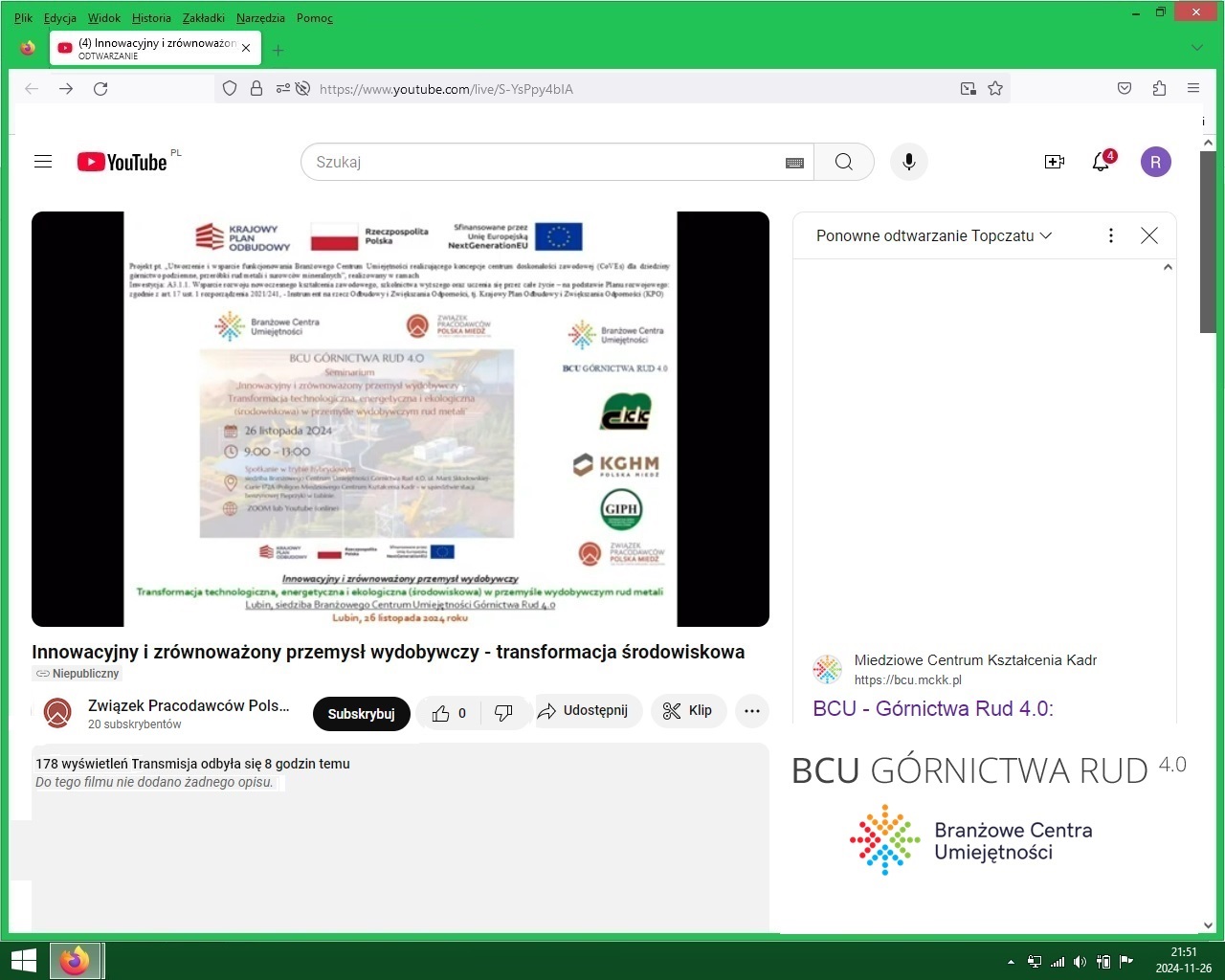Open the volume speaker tray icon
This screenshot has height=980, width=1225.
pyautogui.click(x=1080, y=962)
